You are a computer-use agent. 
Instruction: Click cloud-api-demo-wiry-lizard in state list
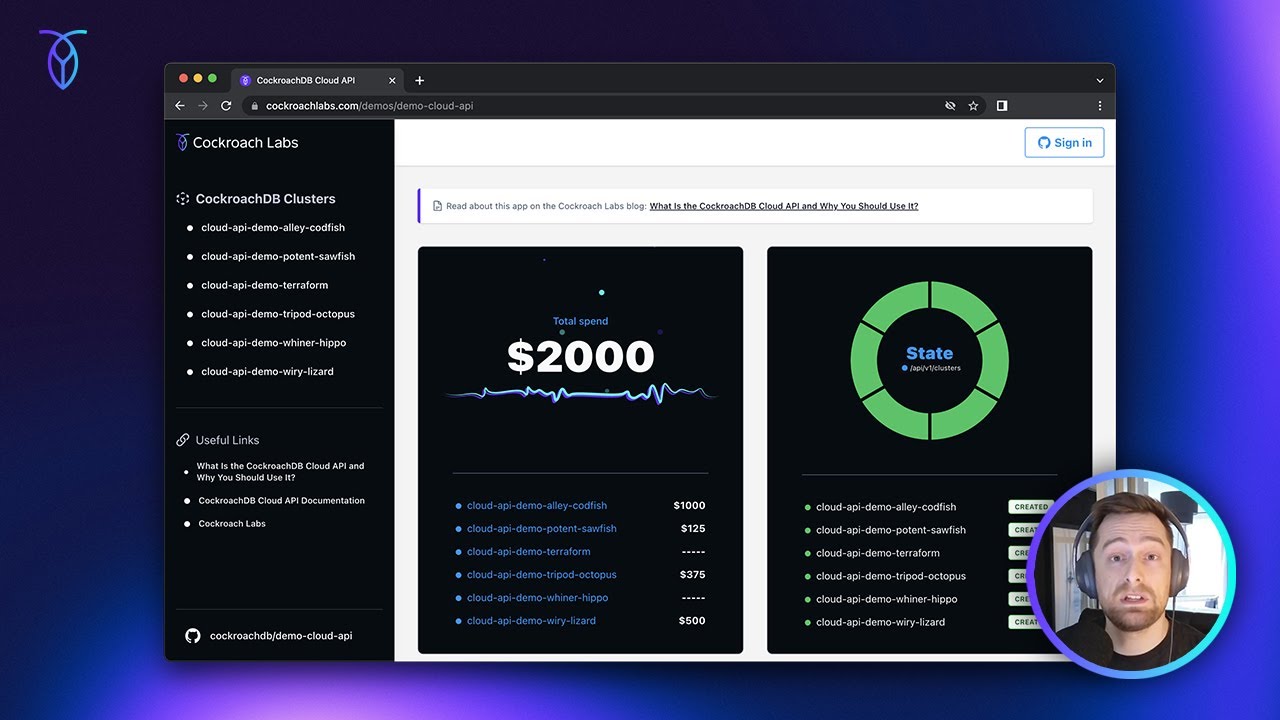[881, 622]
